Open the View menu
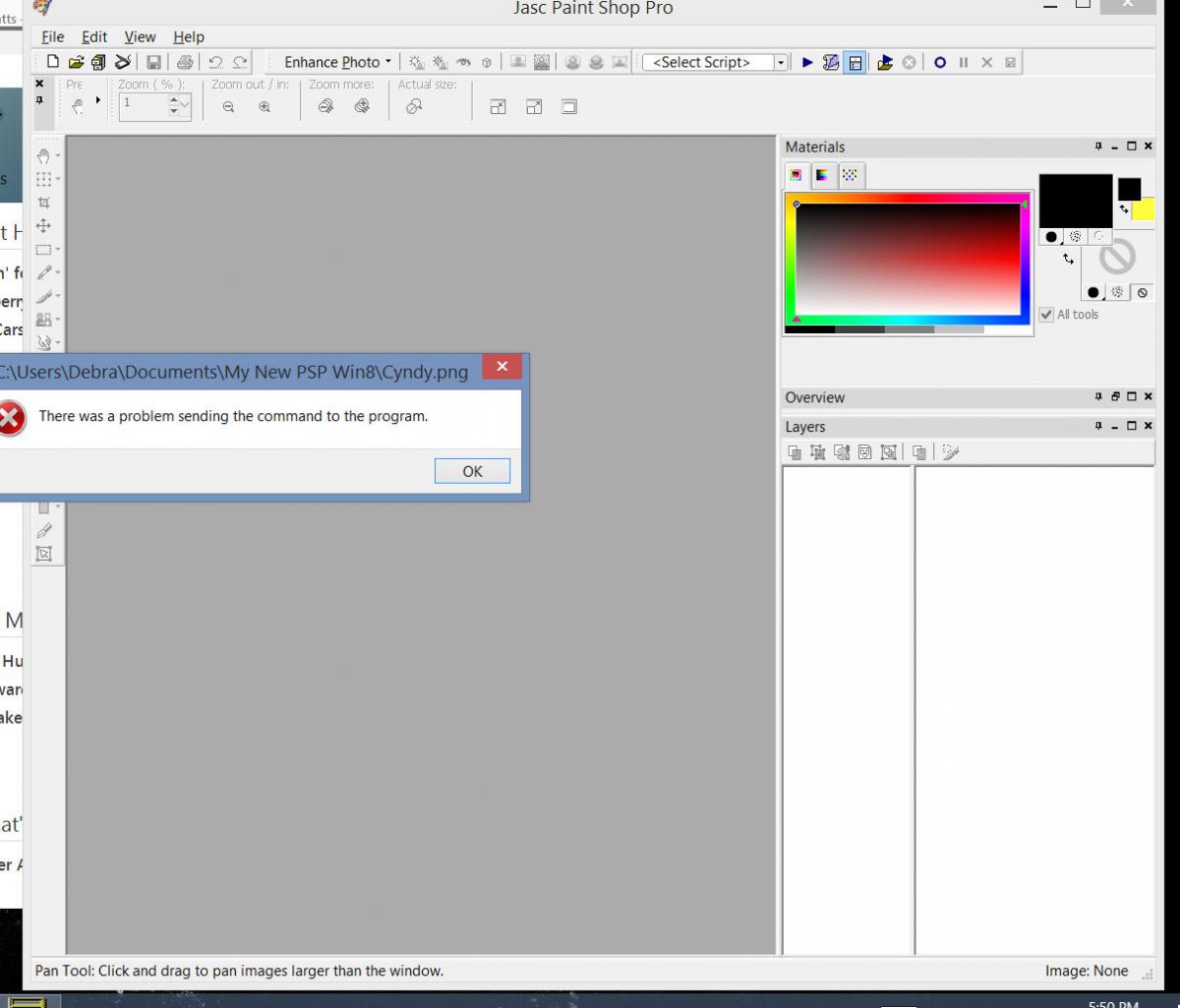 [140, 36]
